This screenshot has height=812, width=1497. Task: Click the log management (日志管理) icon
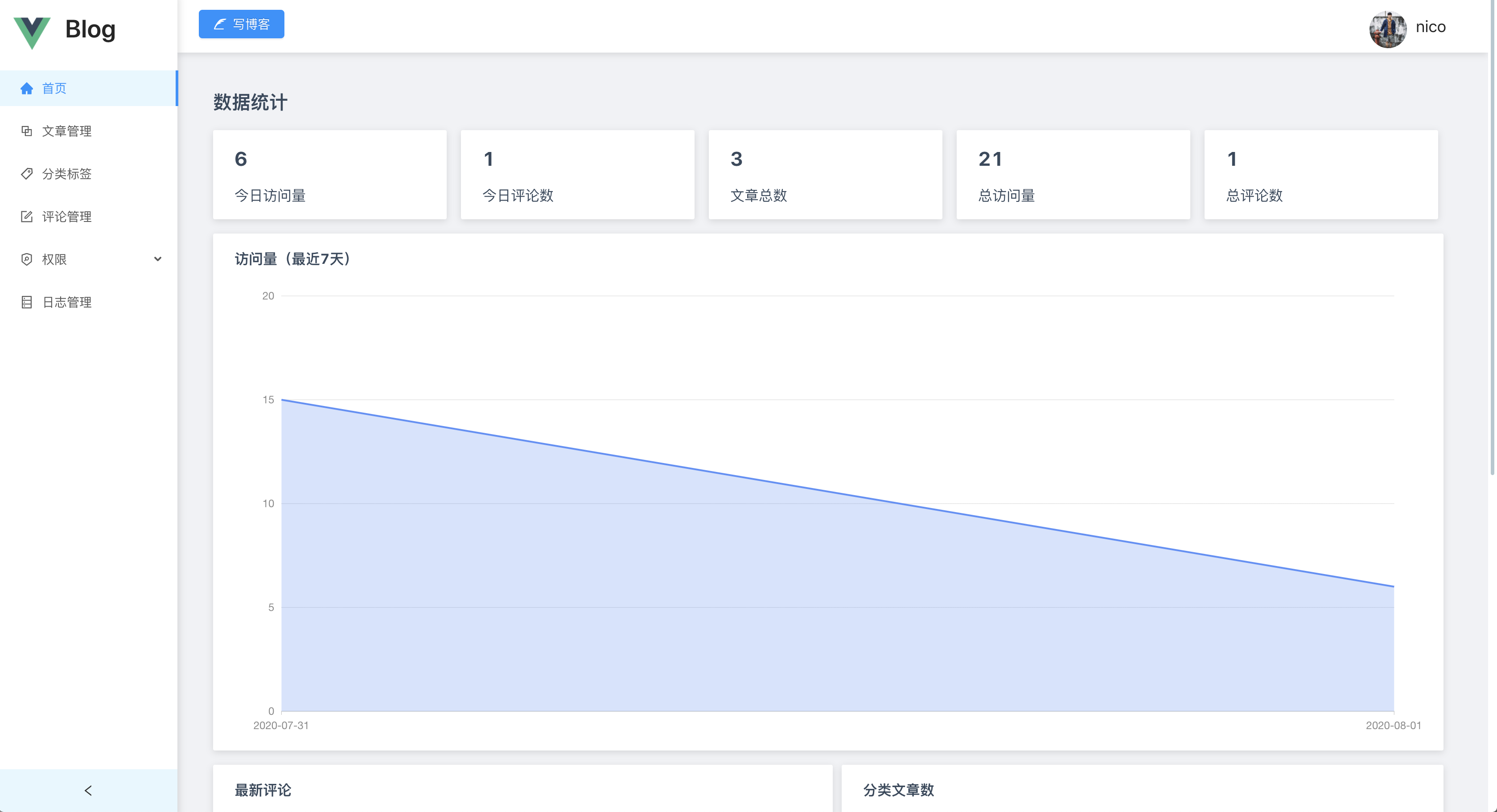click(27, 302)
